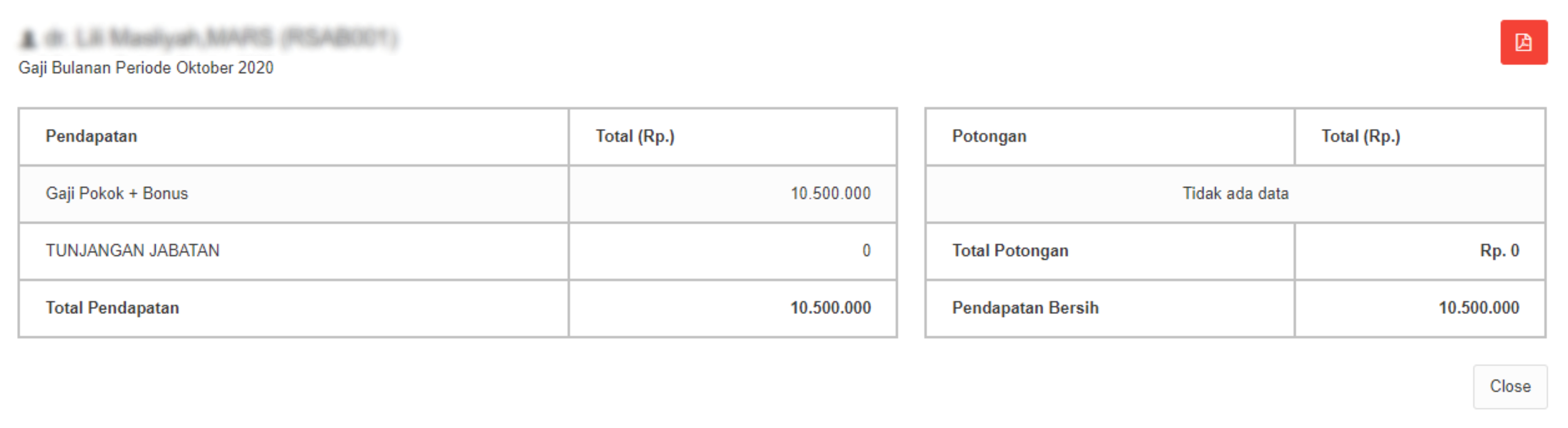Export the payslip as PDF
1568x428 pixels.
(1523, 42)
